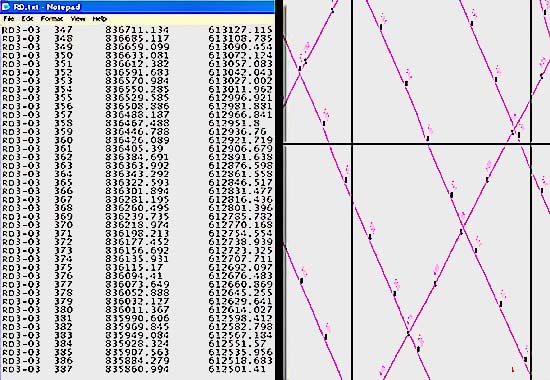This screenshot has width=550, height=380.
Task: Click value 613108.735 in row 348
Action: [240, 38]
